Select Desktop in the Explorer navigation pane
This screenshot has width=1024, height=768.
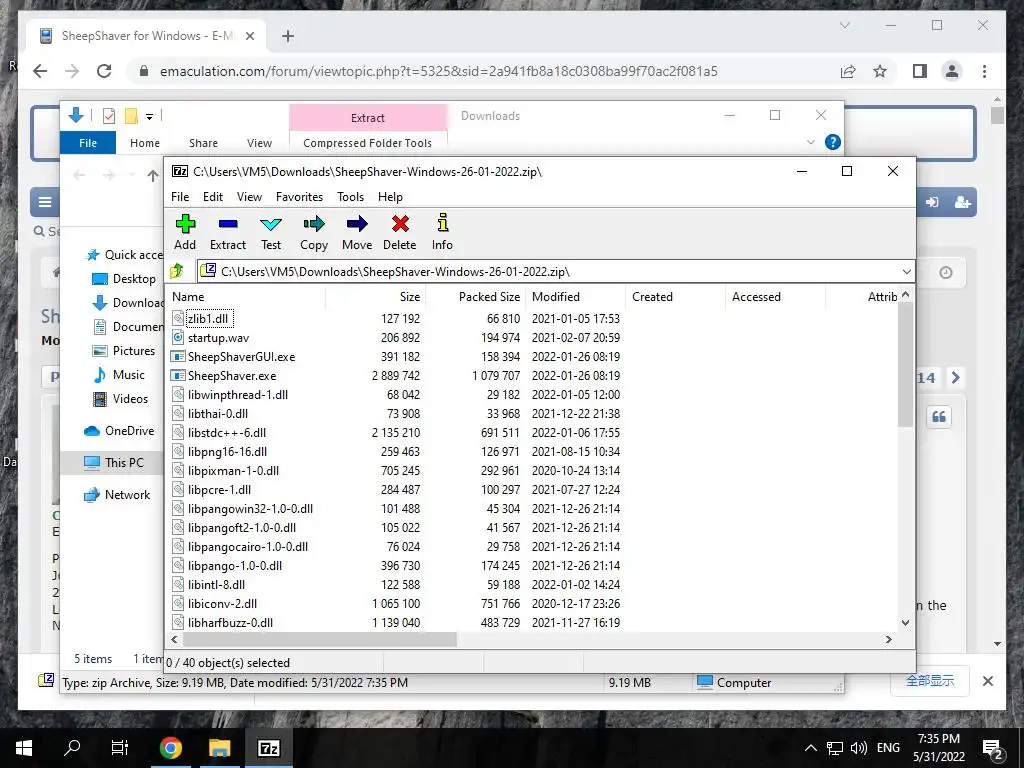pyautogui.click(x=124, y=279)
